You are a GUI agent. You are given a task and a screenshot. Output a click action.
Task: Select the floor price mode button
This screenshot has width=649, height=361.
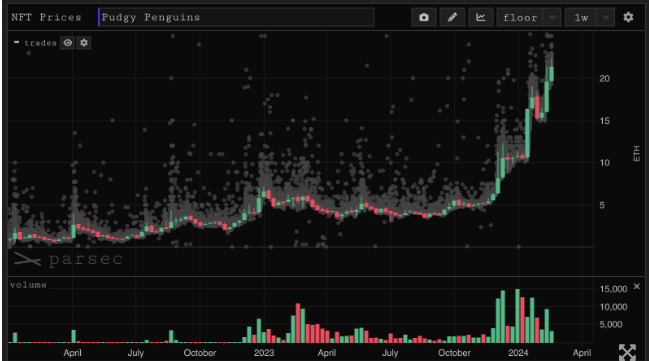[520, 17]
